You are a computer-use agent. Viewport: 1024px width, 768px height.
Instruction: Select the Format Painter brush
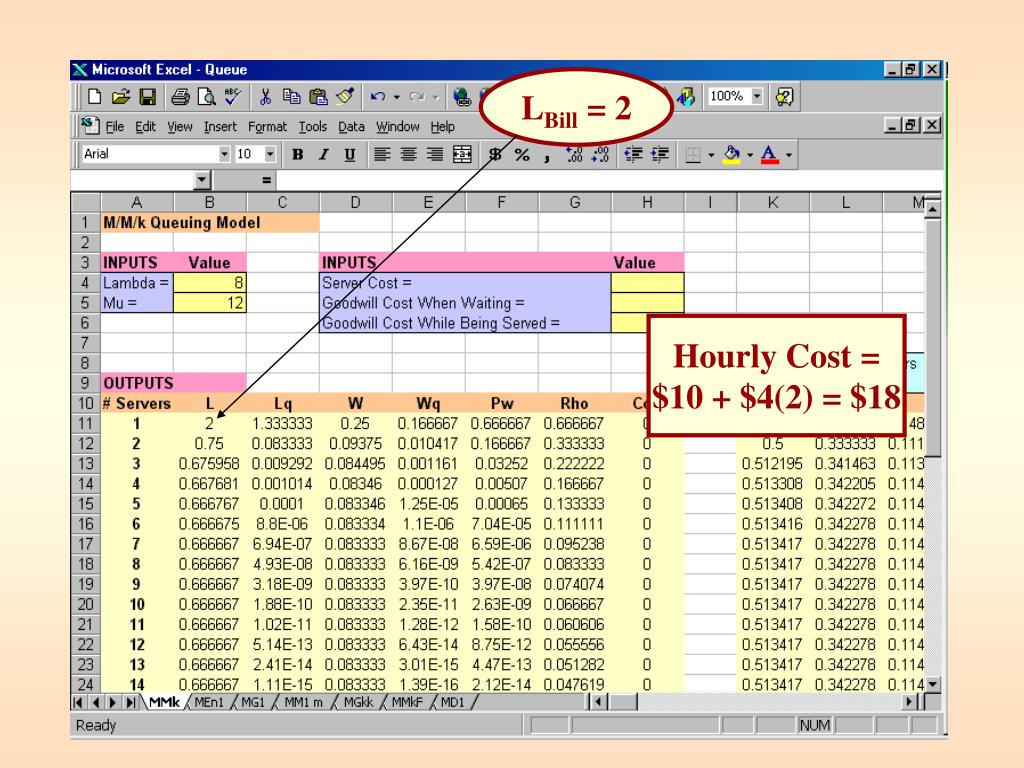[x=345, y=97]
